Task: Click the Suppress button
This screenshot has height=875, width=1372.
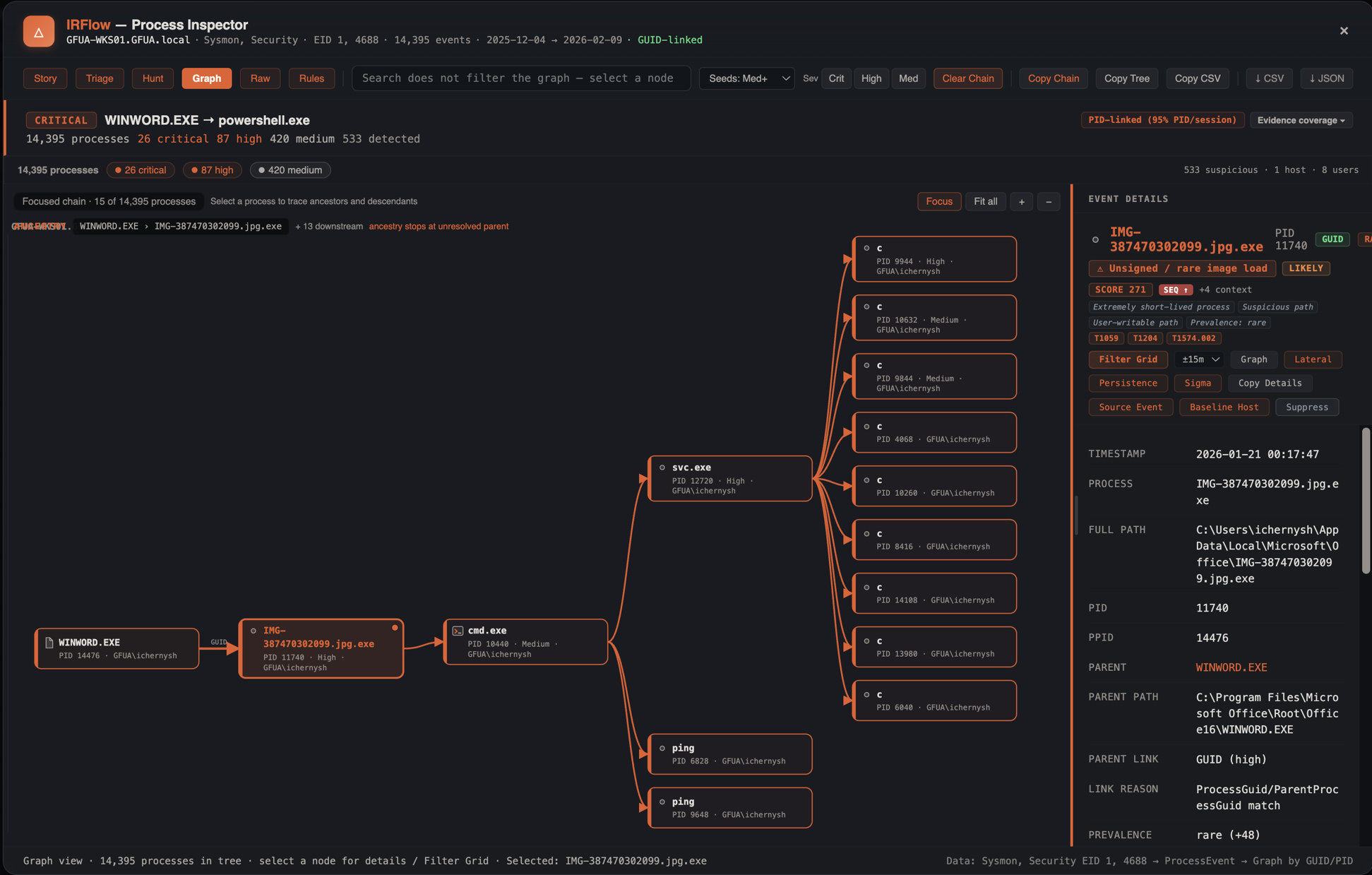Action: 1306,407
